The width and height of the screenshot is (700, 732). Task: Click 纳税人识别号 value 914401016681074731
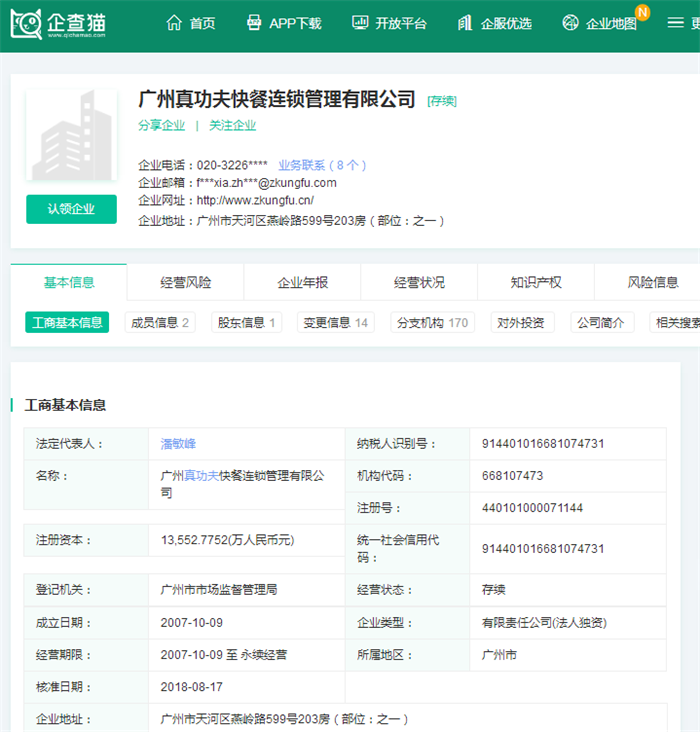[x=543, y=443]
